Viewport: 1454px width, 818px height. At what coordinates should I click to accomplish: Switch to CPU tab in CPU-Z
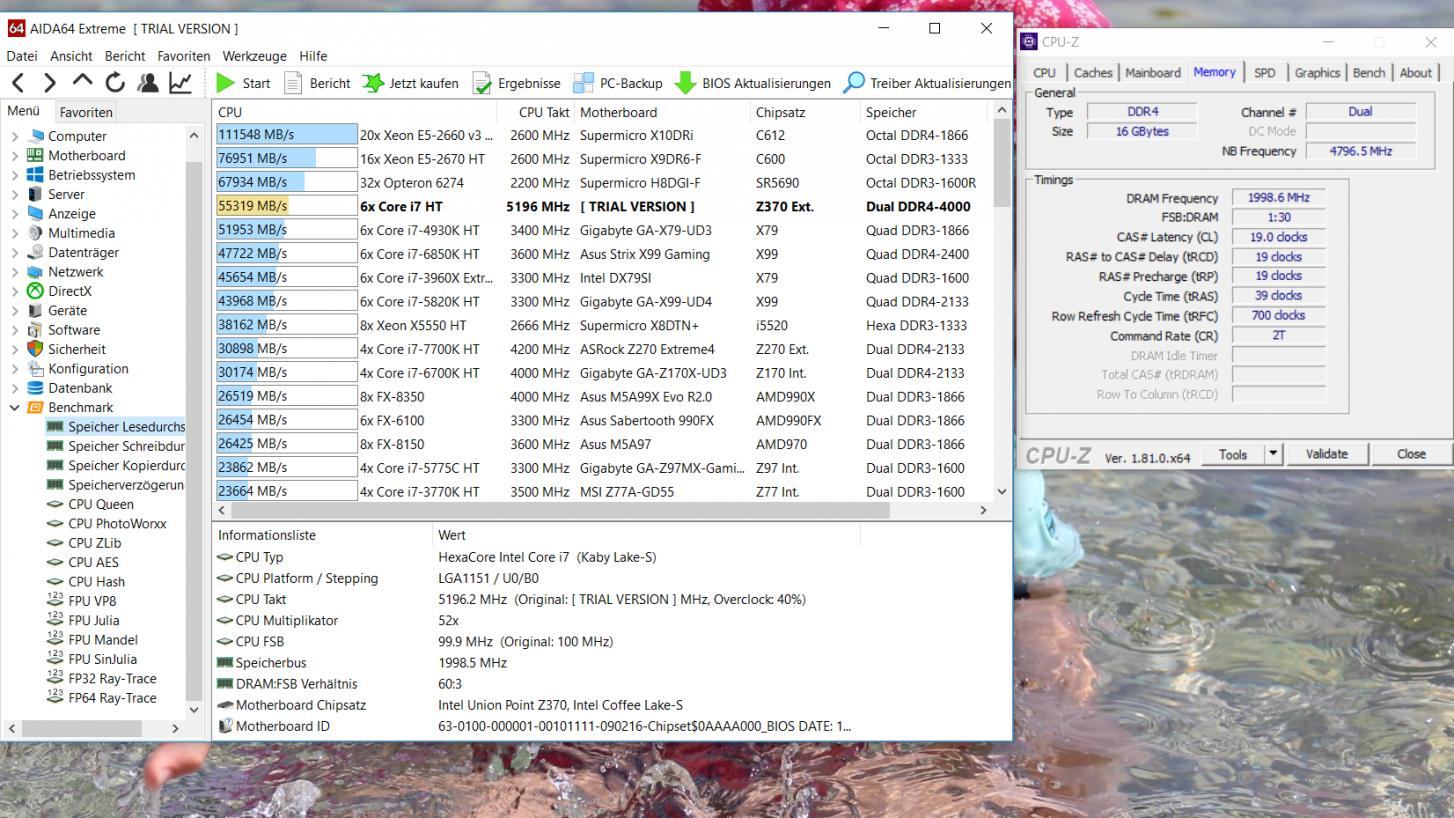pyautogui.click(x=1044, y=72)
